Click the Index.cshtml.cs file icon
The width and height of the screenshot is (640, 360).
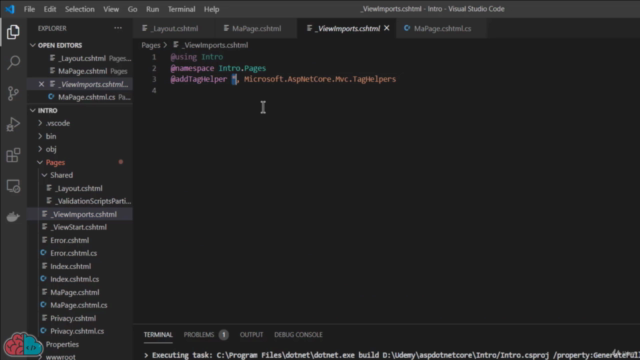pos(43,279)
